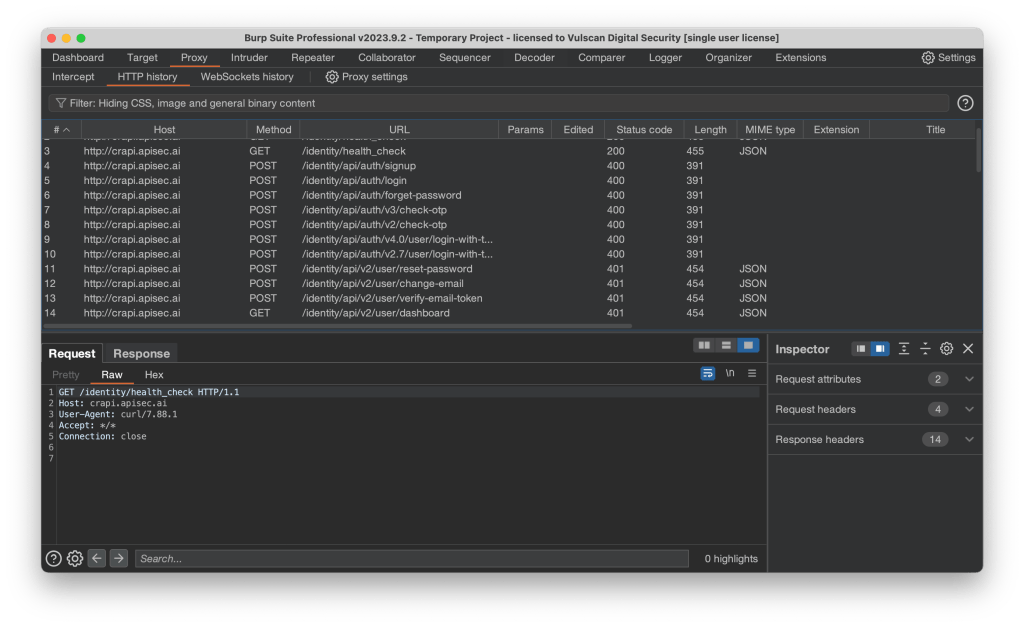The height and width of the screenshot is (627, 1024).
Task: Go to previous search match arrow
Action: (97, 558)
